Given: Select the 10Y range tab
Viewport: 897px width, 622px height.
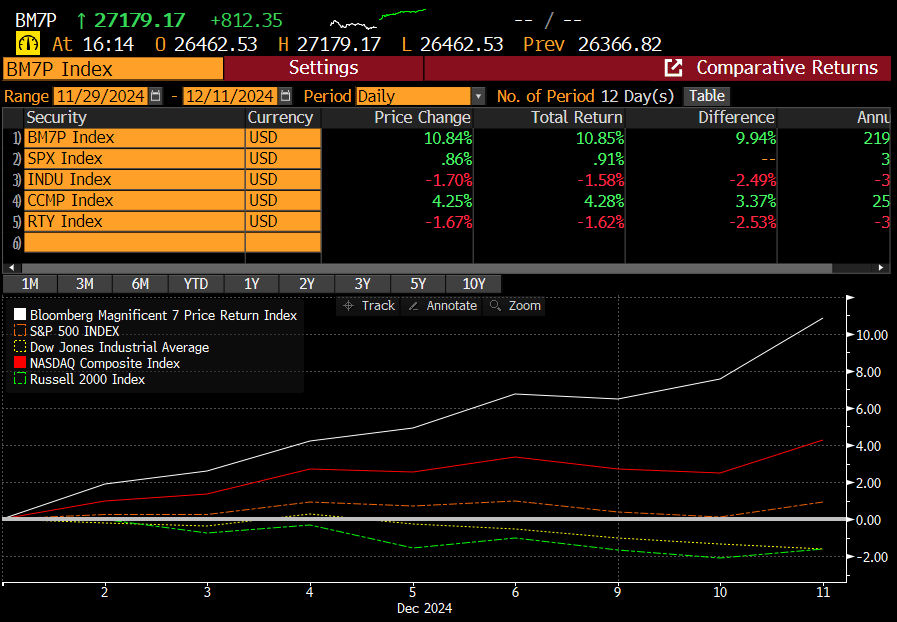Looking at the screenshot, I should coord(474,284).
